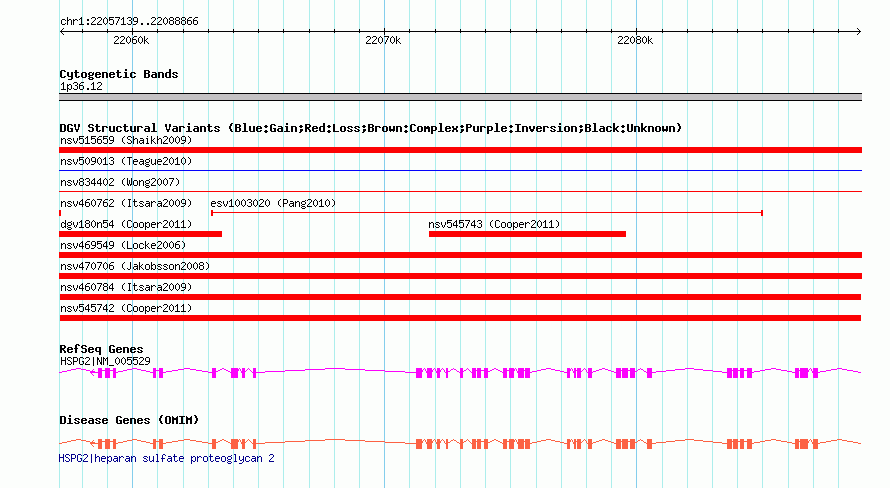Image resolution: width=890 pixels, height=488 pixels.
Task: Select variant label nsv834402 (Wong2007)
Action: pos(120,182)
